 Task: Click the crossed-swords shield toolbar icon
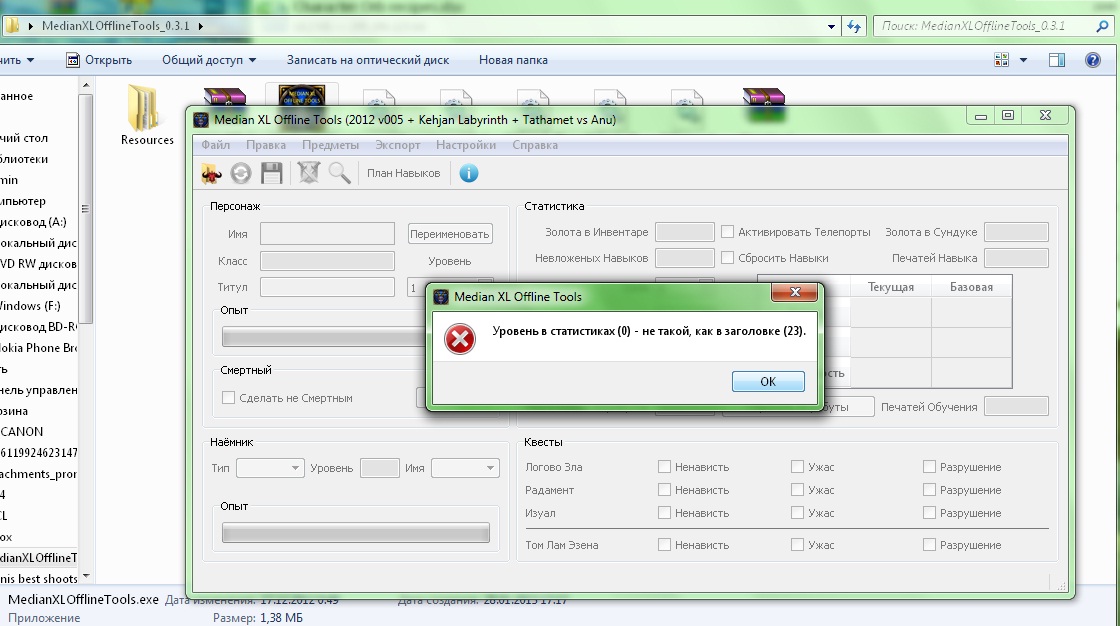point(309,173)
